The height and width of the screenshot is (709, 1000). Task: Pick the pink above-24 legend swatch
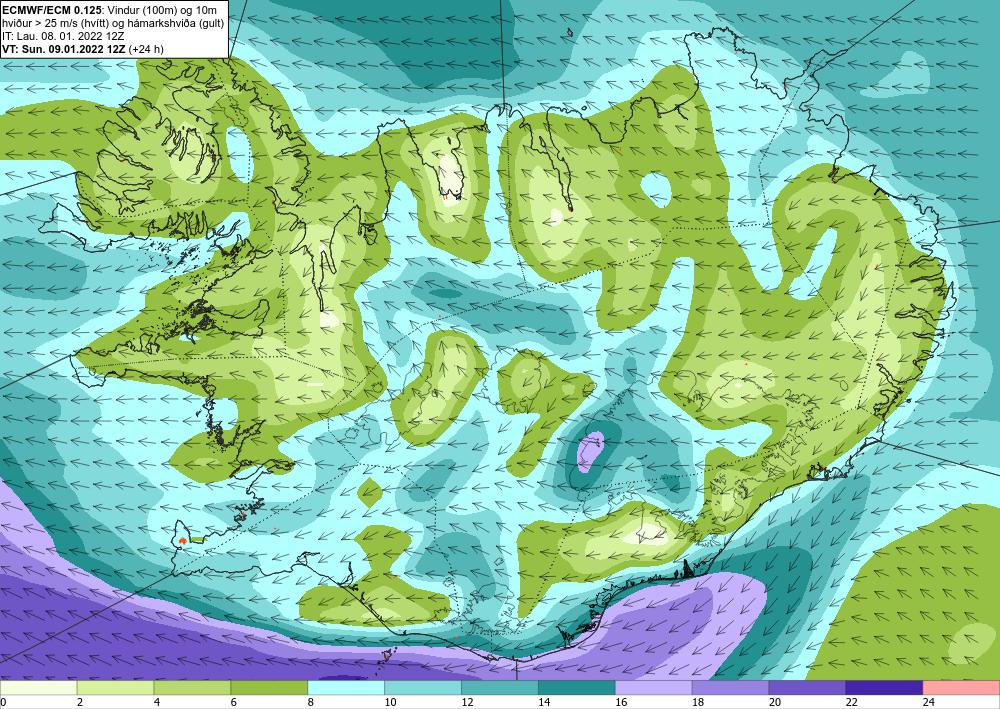[x=961, y=688]
